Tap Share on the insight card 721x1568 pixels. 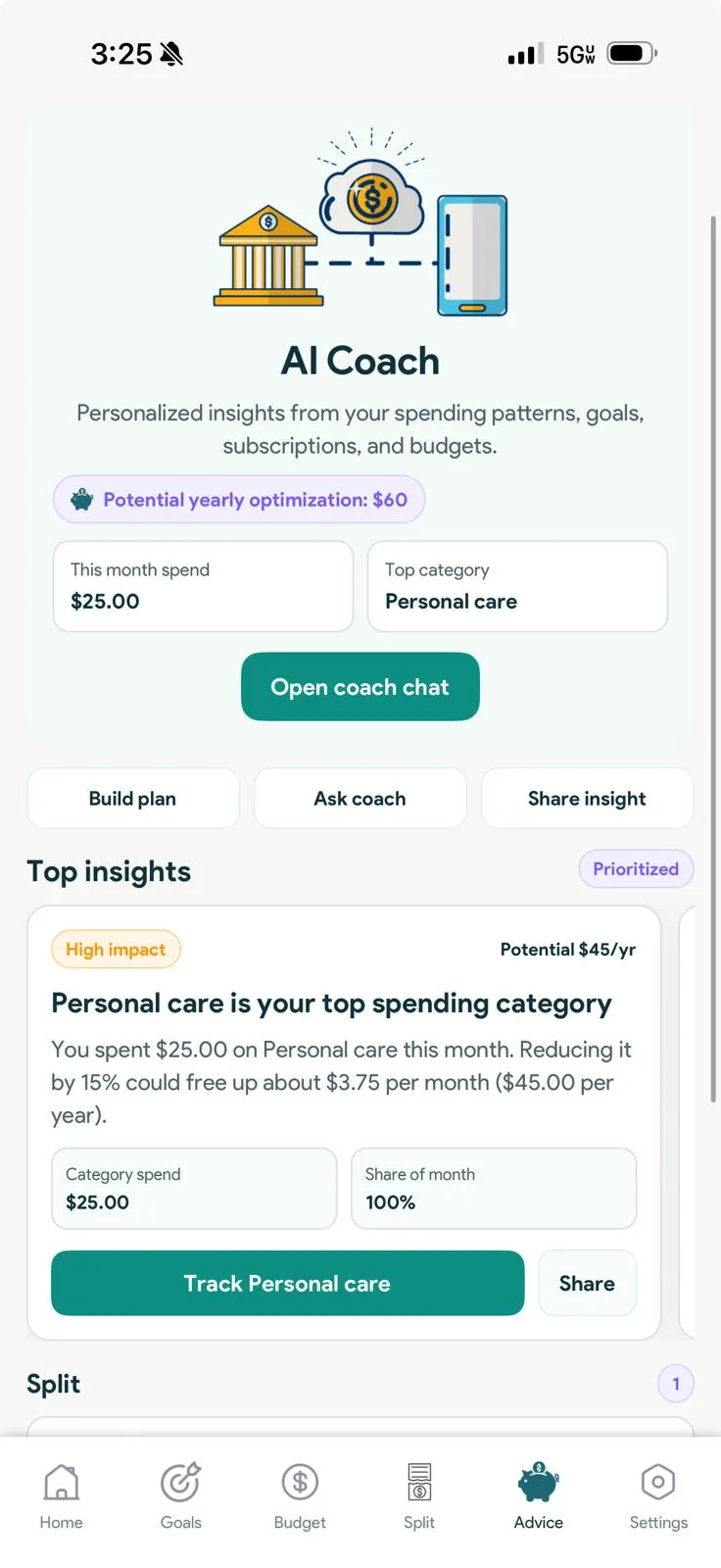587,1283
